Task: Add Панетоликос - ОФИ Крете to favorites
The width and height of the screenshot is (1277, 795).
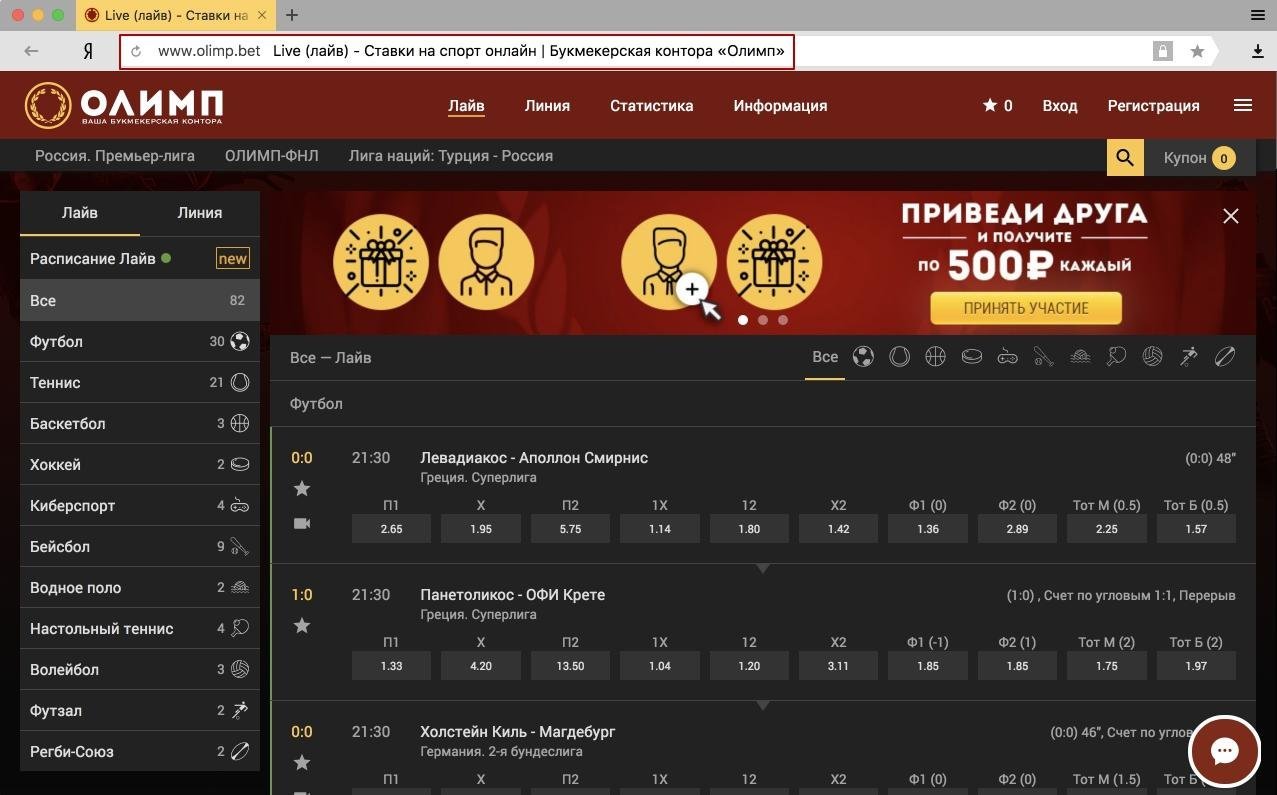Action: (302, 625)
